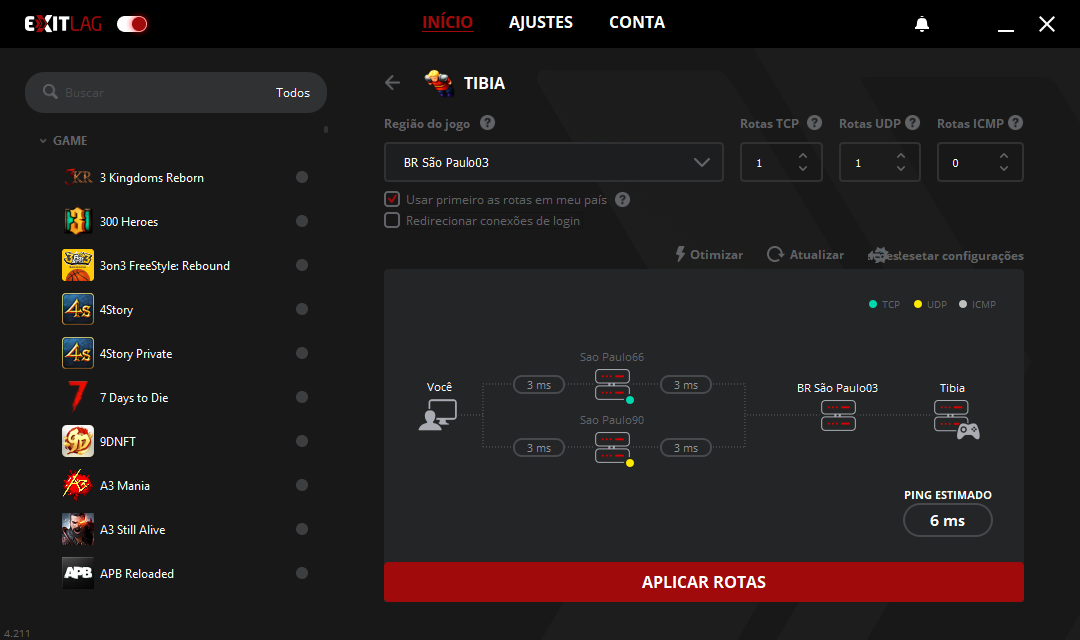
Task: Open help for Rotas UDP
Action: (x=913, y=123)
